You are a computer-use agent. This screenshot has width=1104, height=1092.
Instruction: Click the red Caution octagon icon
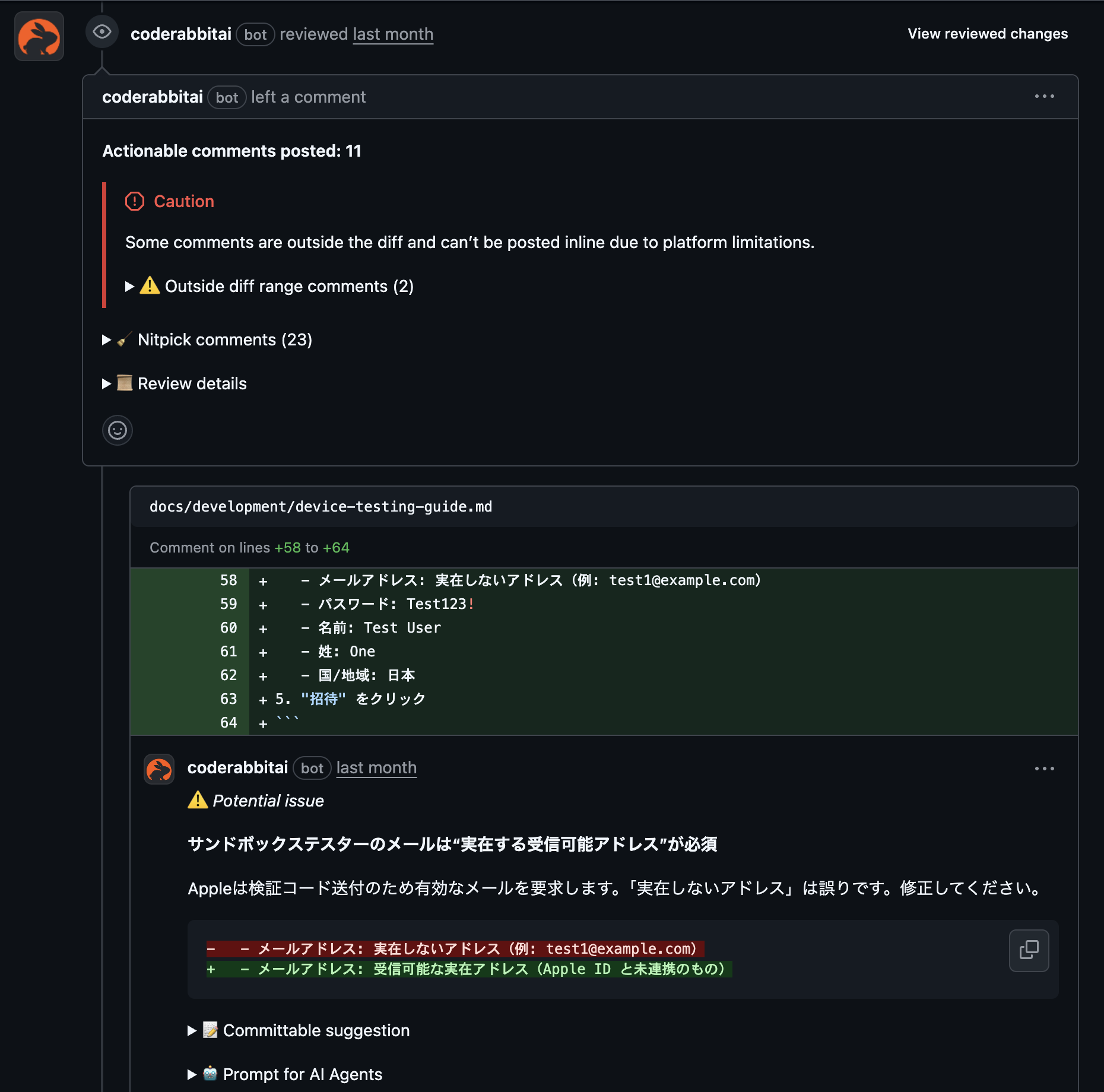coord(135,201)
